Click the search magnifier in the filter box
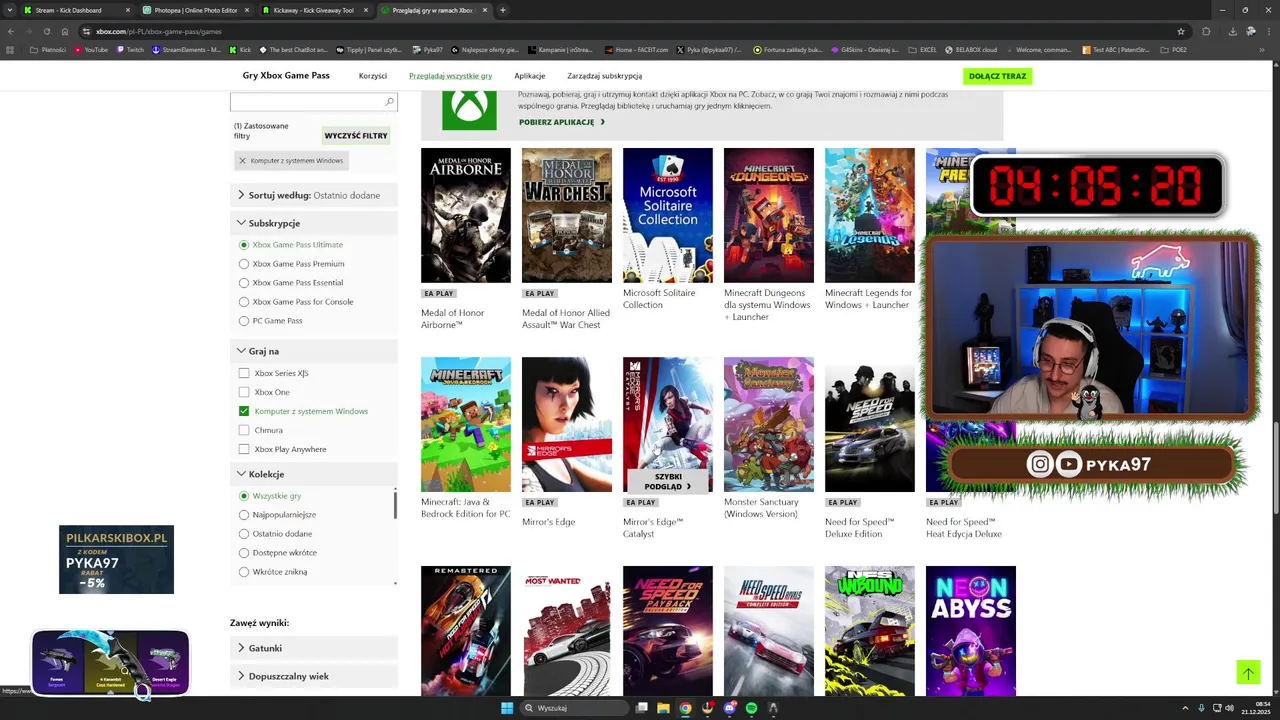Viewport: 1280px width, 720px height. [389, 102]
